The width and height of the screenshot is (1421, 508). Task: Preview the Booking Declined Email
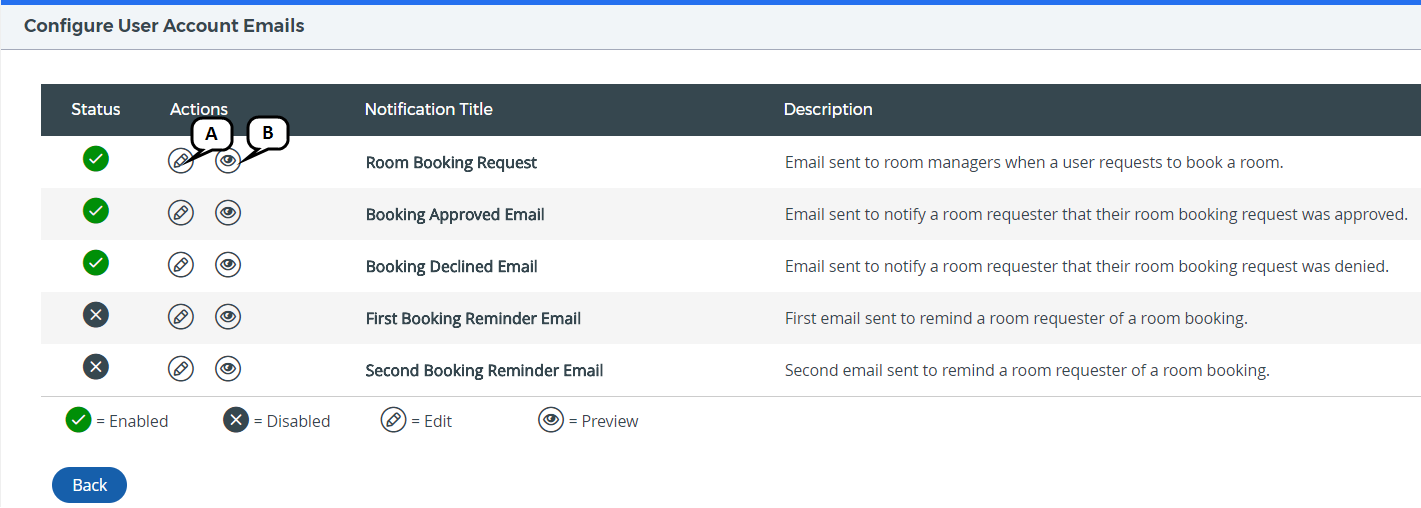[228, 265]
